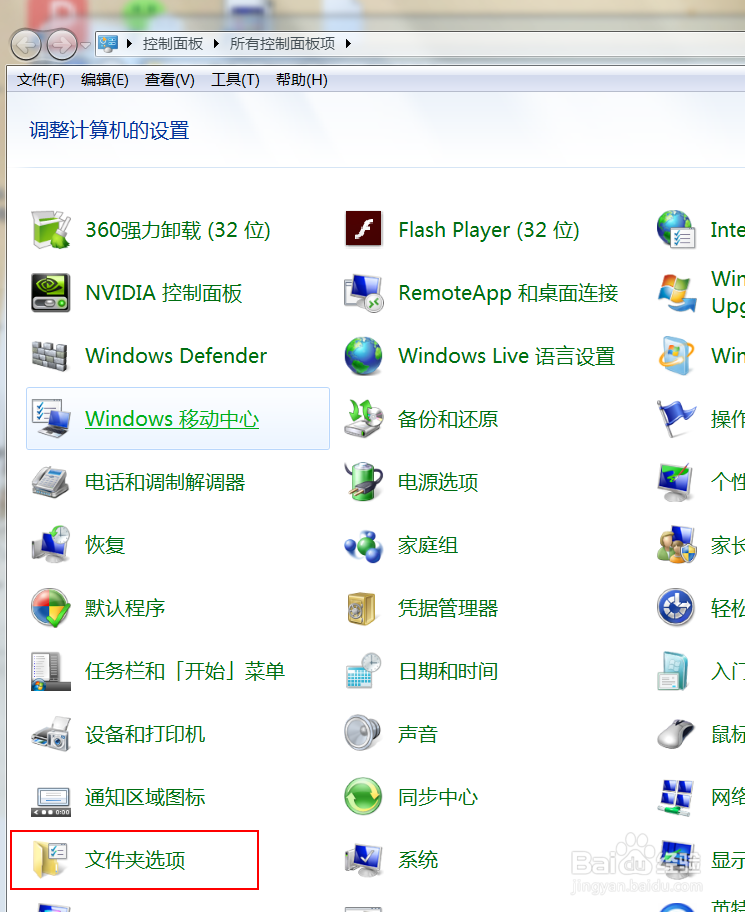Screen dimensions: 745x912
Task: Open the Windows Live 语言设置 globe icon
Action: (363, 355)
